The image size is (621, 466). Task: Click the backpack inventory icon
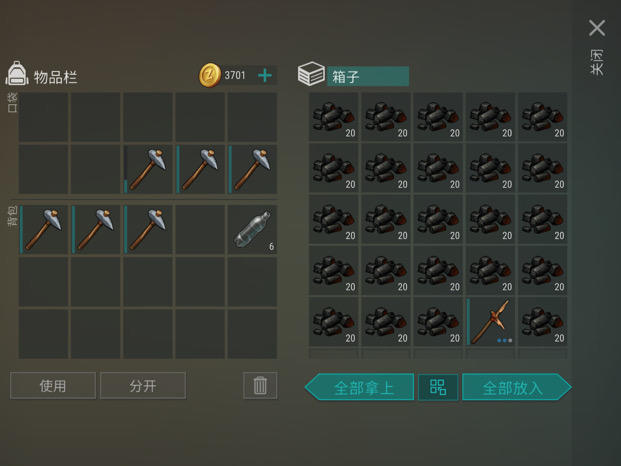[17, 74]
